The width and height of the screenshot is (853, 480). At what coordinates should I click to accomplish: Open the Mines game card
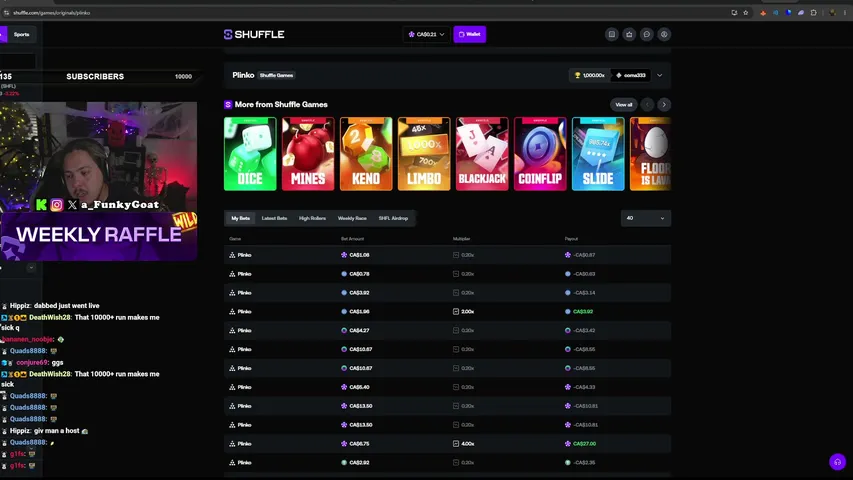tap(308, 153)
